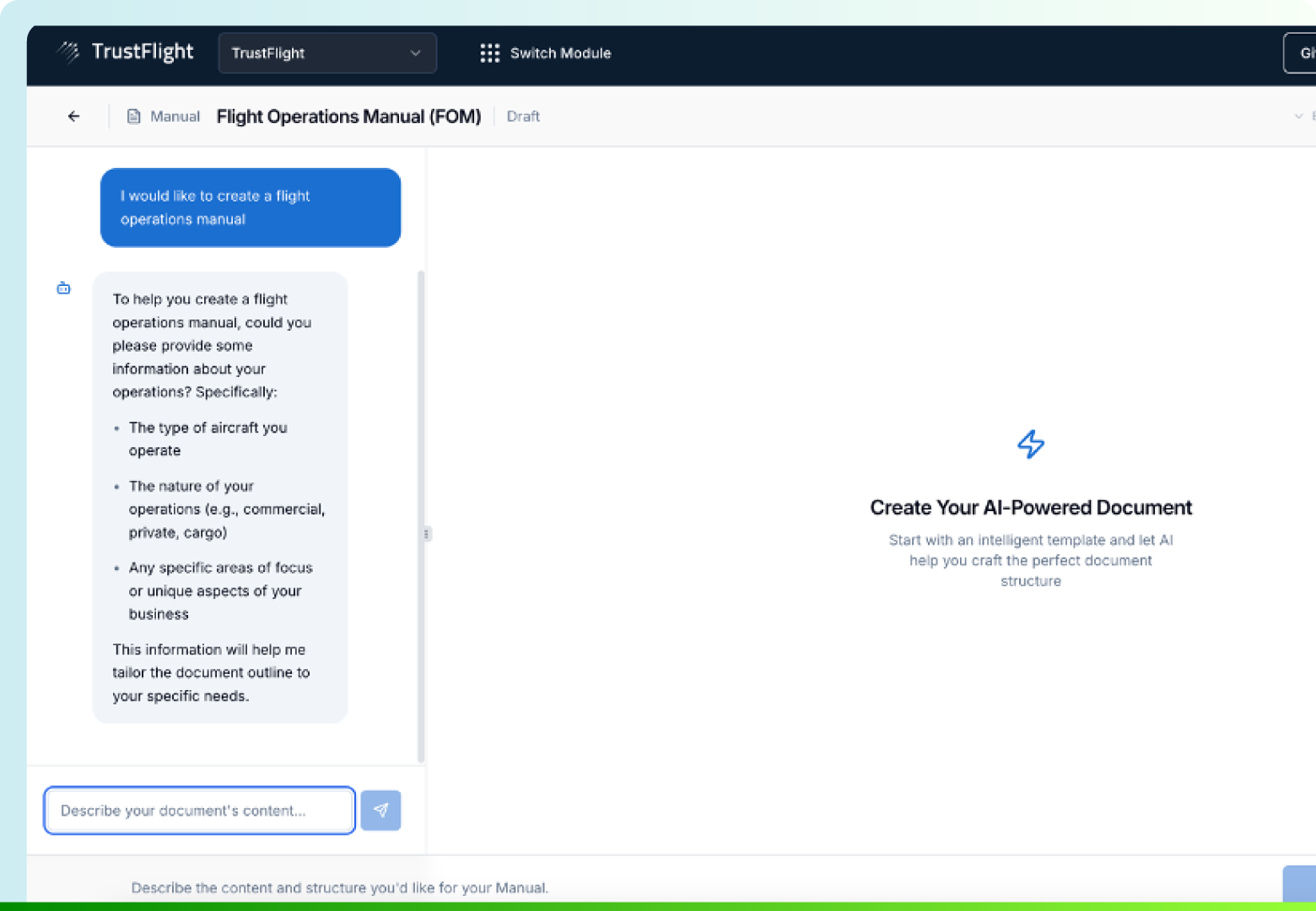Click the partially visible top-right outlined button
This screenshot has width=1316, height=911.
click(x=1302, y=53)
